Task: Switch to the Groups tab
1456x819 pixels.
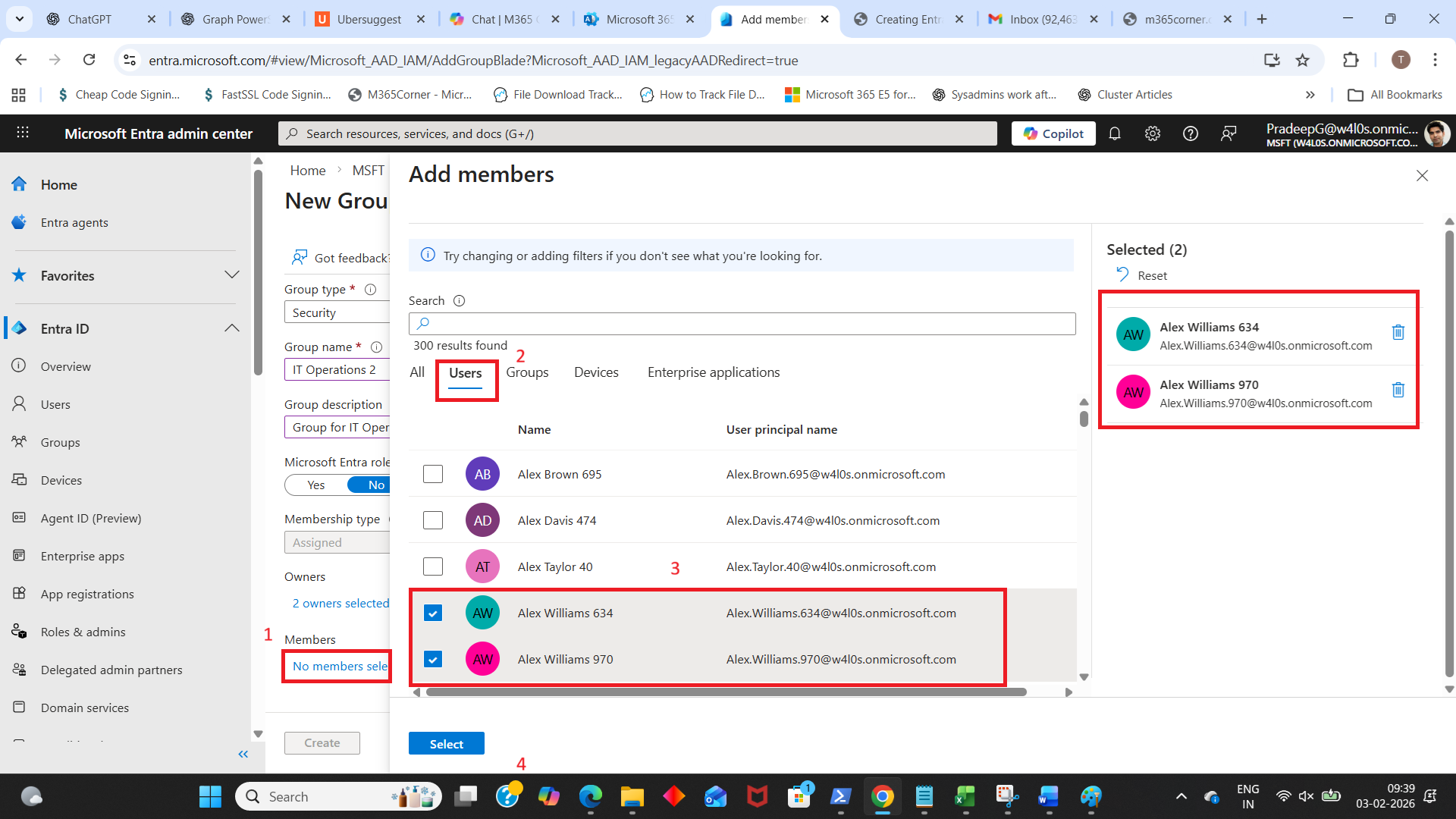Action: tap(527, 372)
